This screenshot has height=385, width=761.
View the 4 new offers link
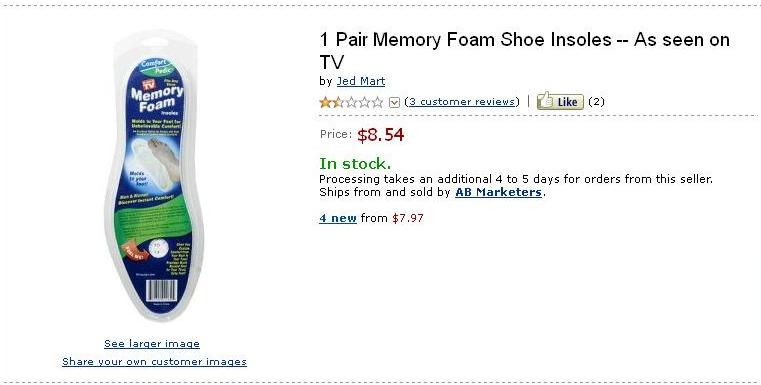pyautogui.click(x=338, y=218)
